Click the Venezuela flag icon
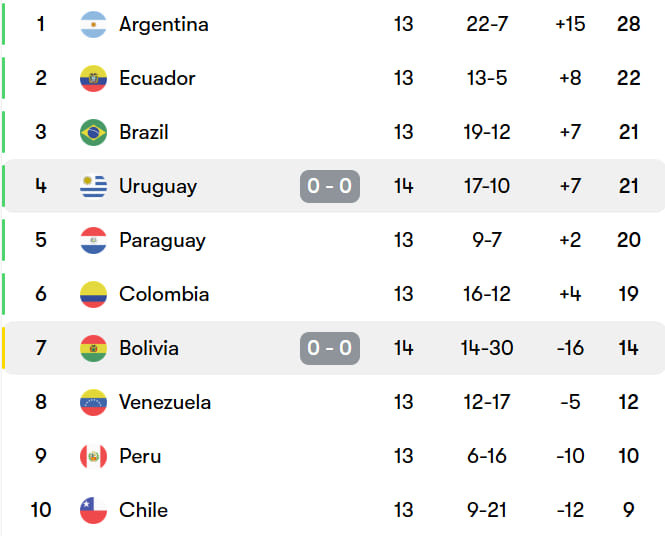Viewport: 665px width, 536px height. pos(93,402)
